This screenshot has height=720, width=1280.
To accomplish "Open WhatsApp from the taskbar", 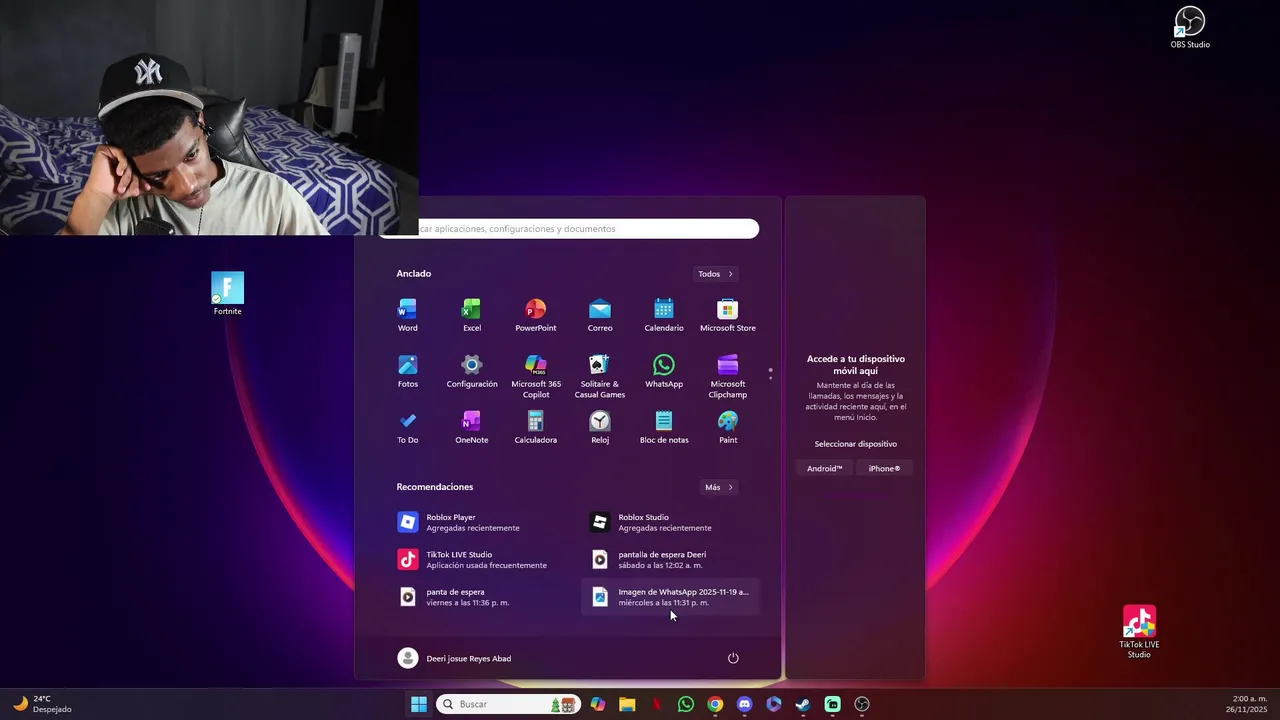I will 686,704.
